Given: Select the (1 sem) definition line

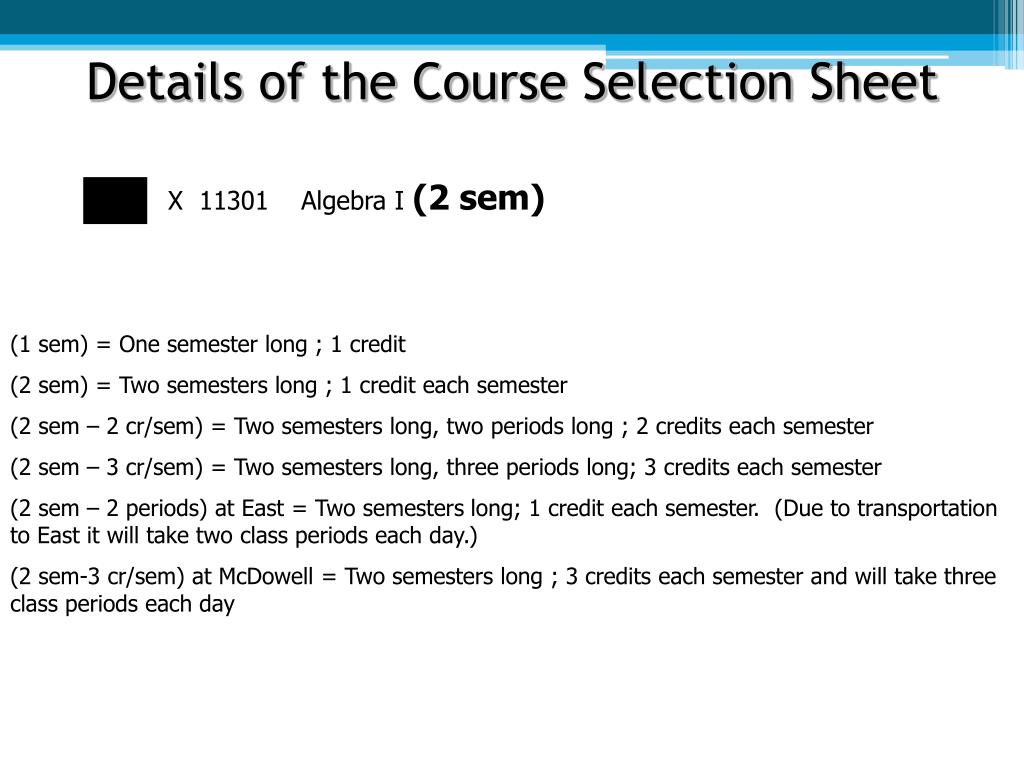Looking at the screenshot, I should [x=208, y=345].
